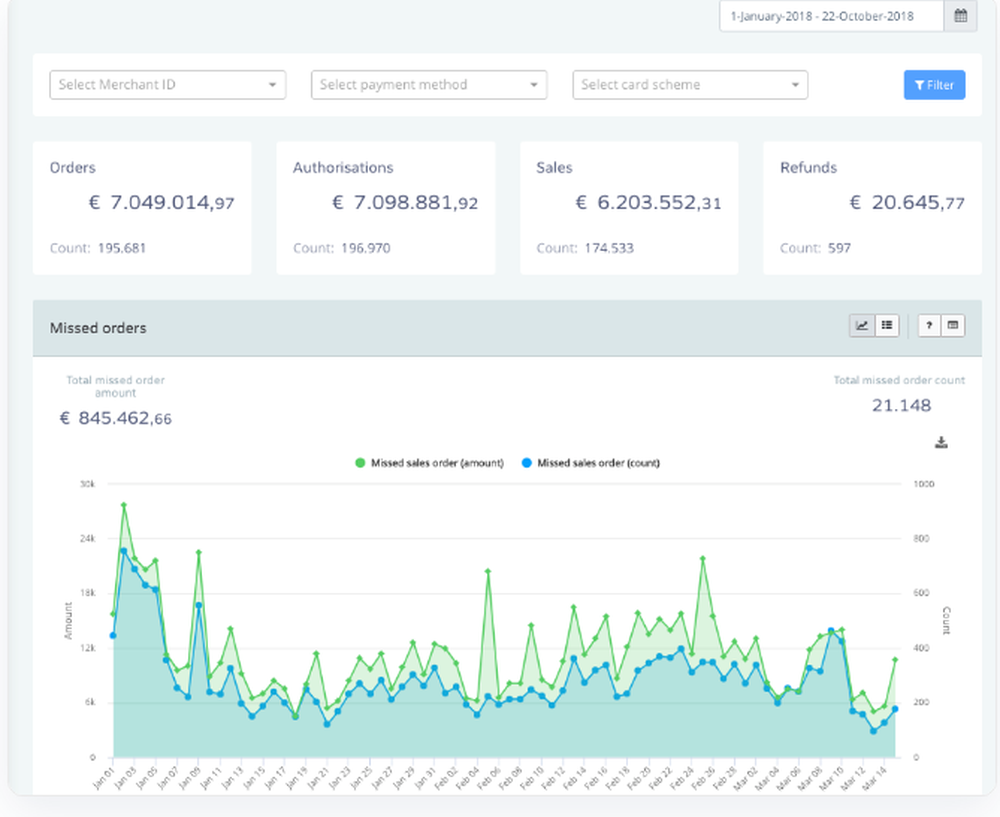
Task: Click the Orders count 195.681
Action: 122,248
